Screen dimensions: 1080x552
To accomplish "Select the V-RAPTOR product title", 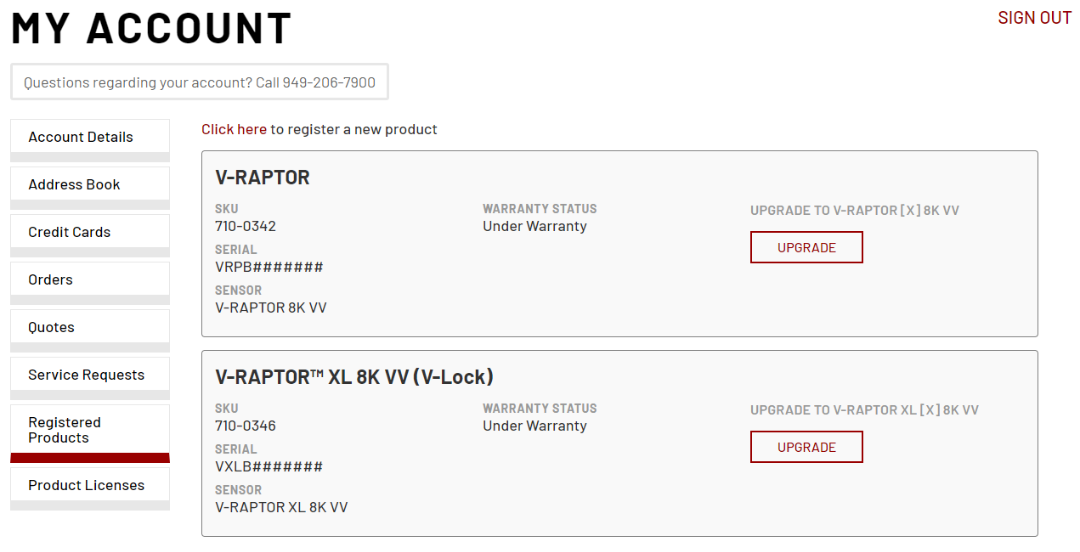I will point(262,178).
